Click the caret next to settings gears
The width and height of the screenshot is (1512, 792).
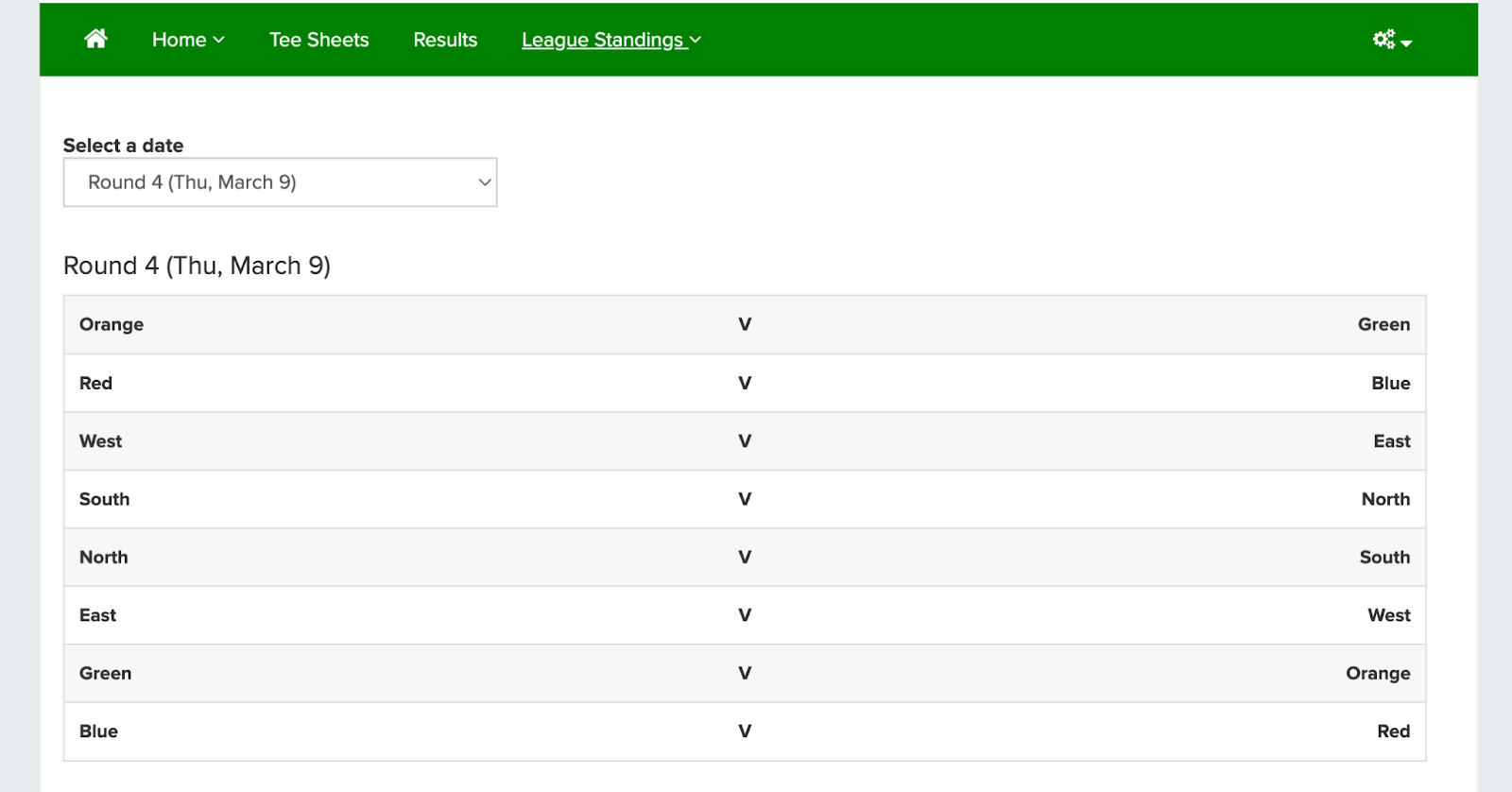click(1406, 43)
